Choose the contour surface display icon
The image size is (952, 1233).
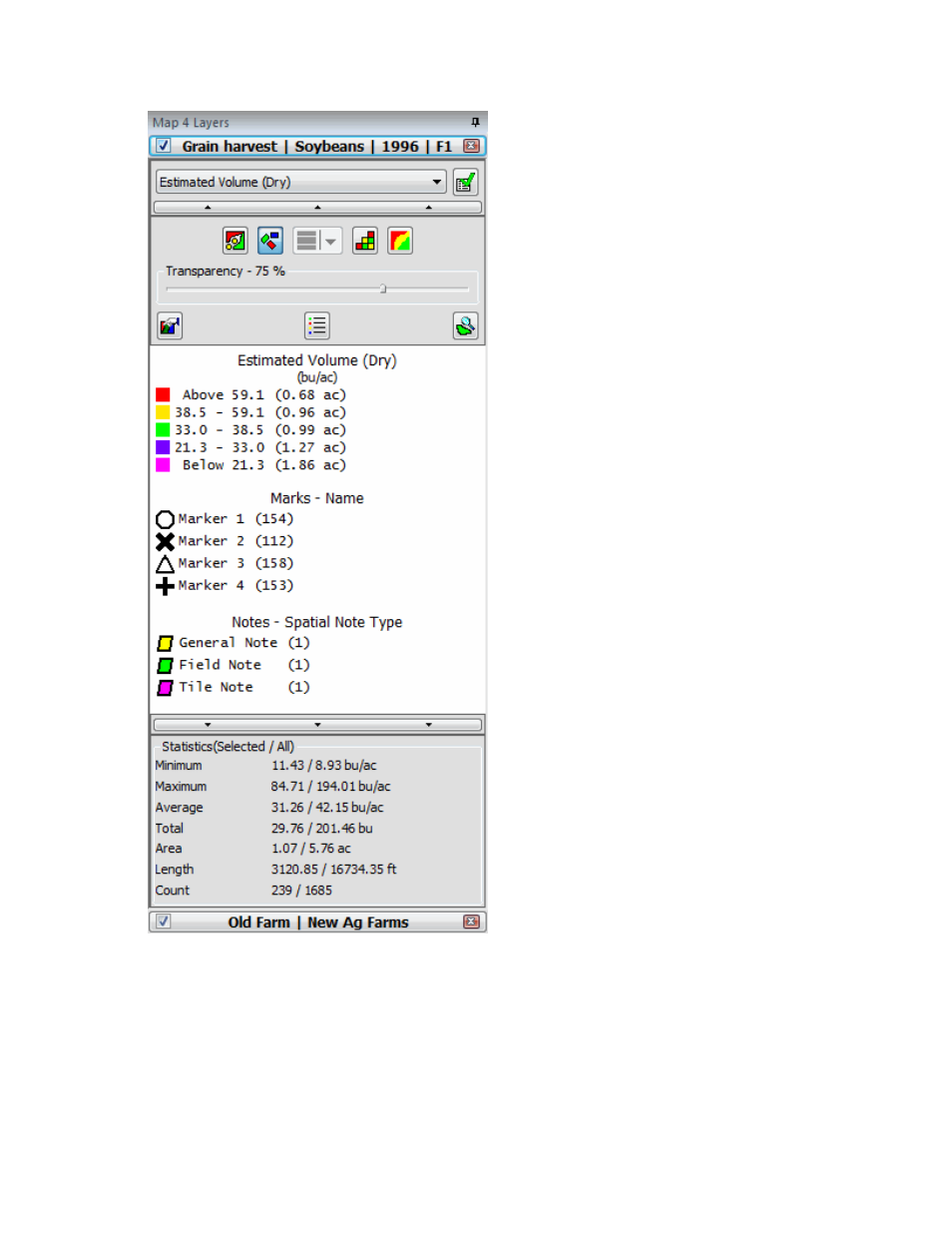400,241
